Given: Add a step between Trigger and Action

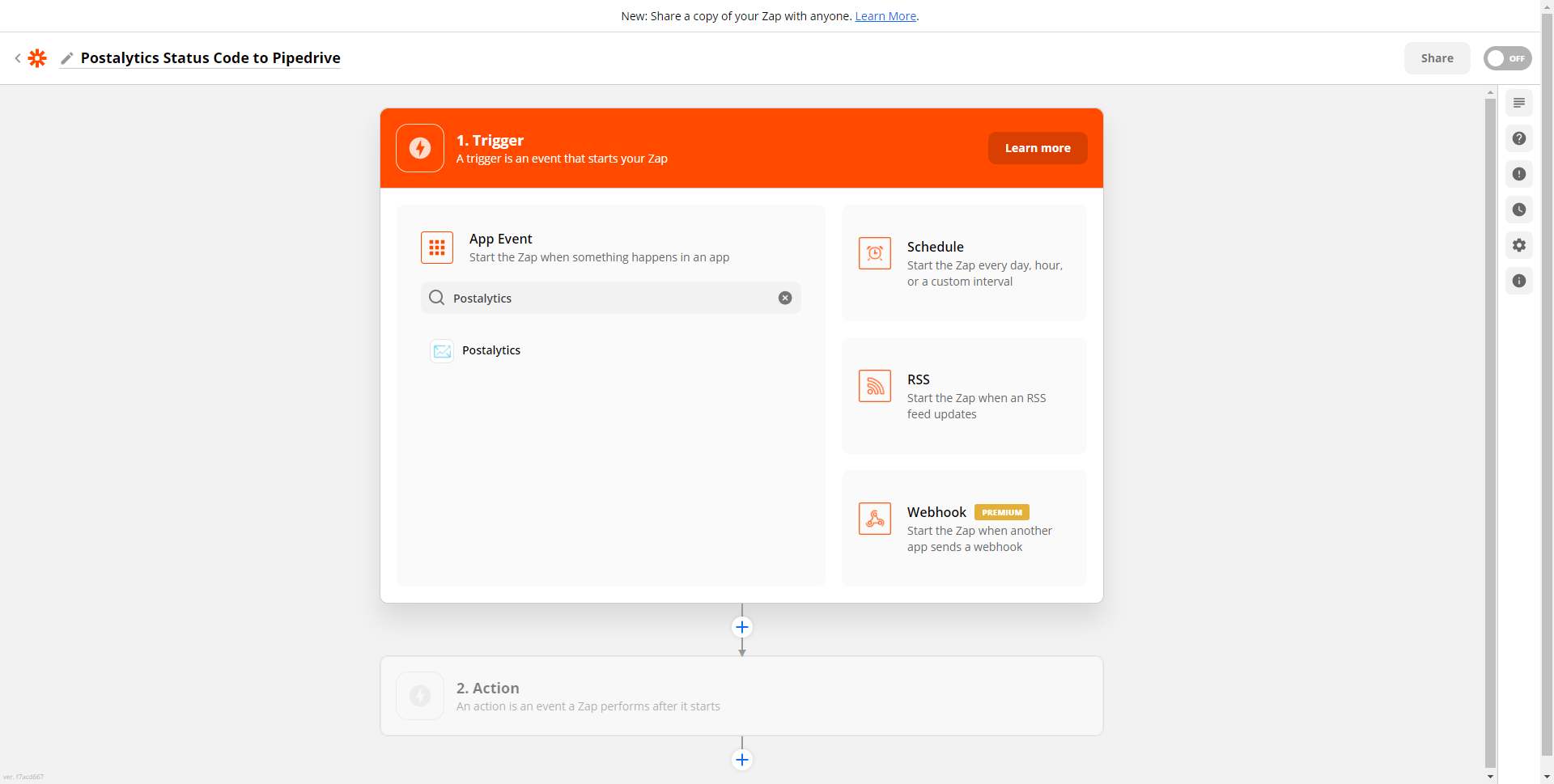Looking at the screenshot, I should point(742,627).
